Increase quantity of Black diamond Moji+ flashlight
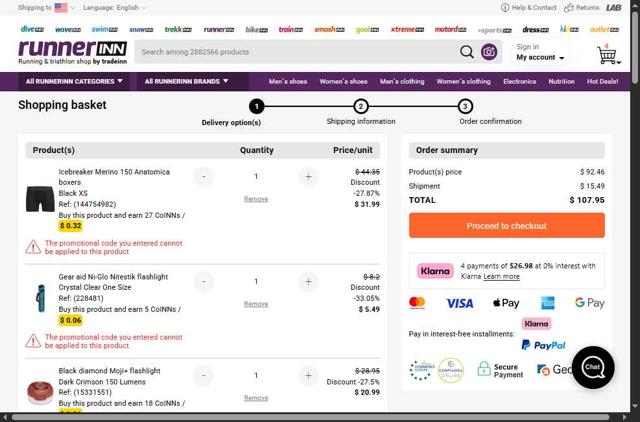 coord(308,375)
